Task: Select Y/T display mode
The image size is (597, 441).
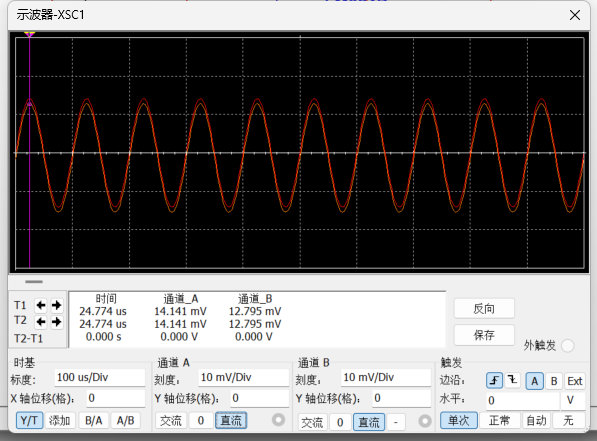Action: tap(29, 420)
